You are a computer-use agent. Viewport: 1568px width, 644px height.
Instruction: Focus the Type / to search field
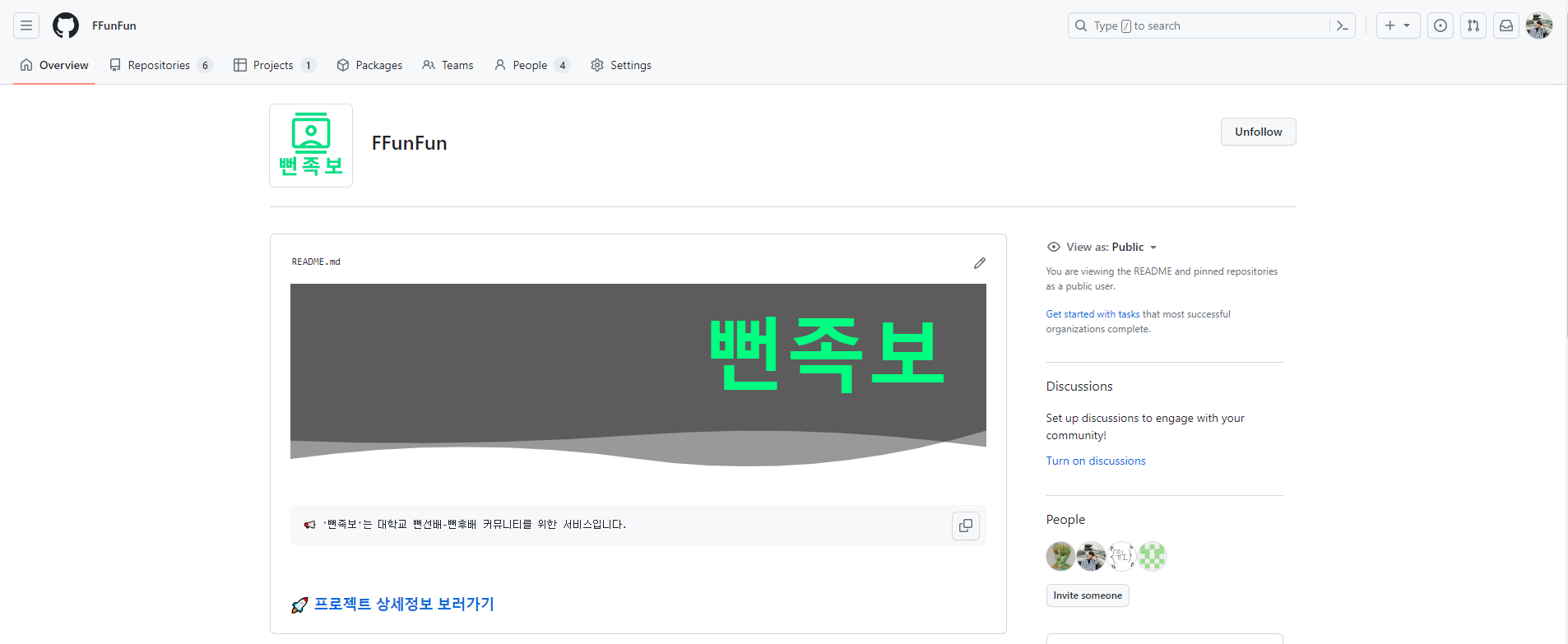pos(1211,25)
